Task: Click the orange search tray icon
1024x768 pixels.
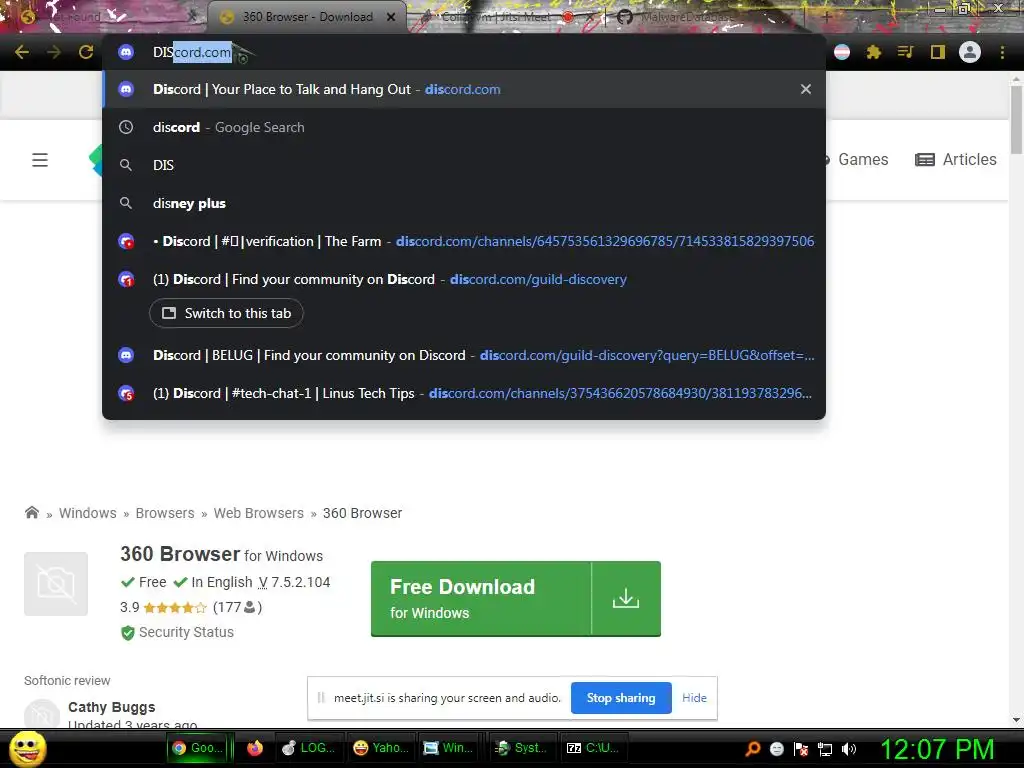Action: (x=753, y=749)
